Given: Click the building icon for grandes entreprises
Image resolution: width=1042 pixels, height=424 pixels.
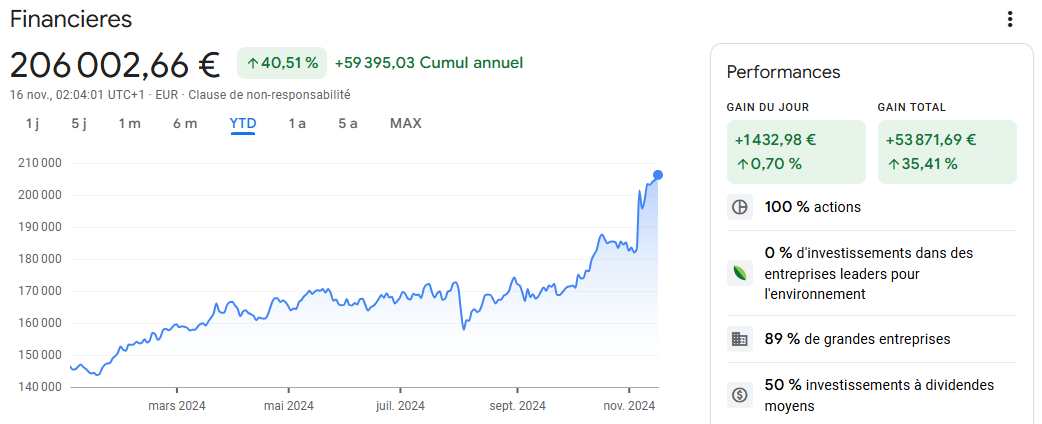Looking at the screenshot, I should (x=740, y=339).
